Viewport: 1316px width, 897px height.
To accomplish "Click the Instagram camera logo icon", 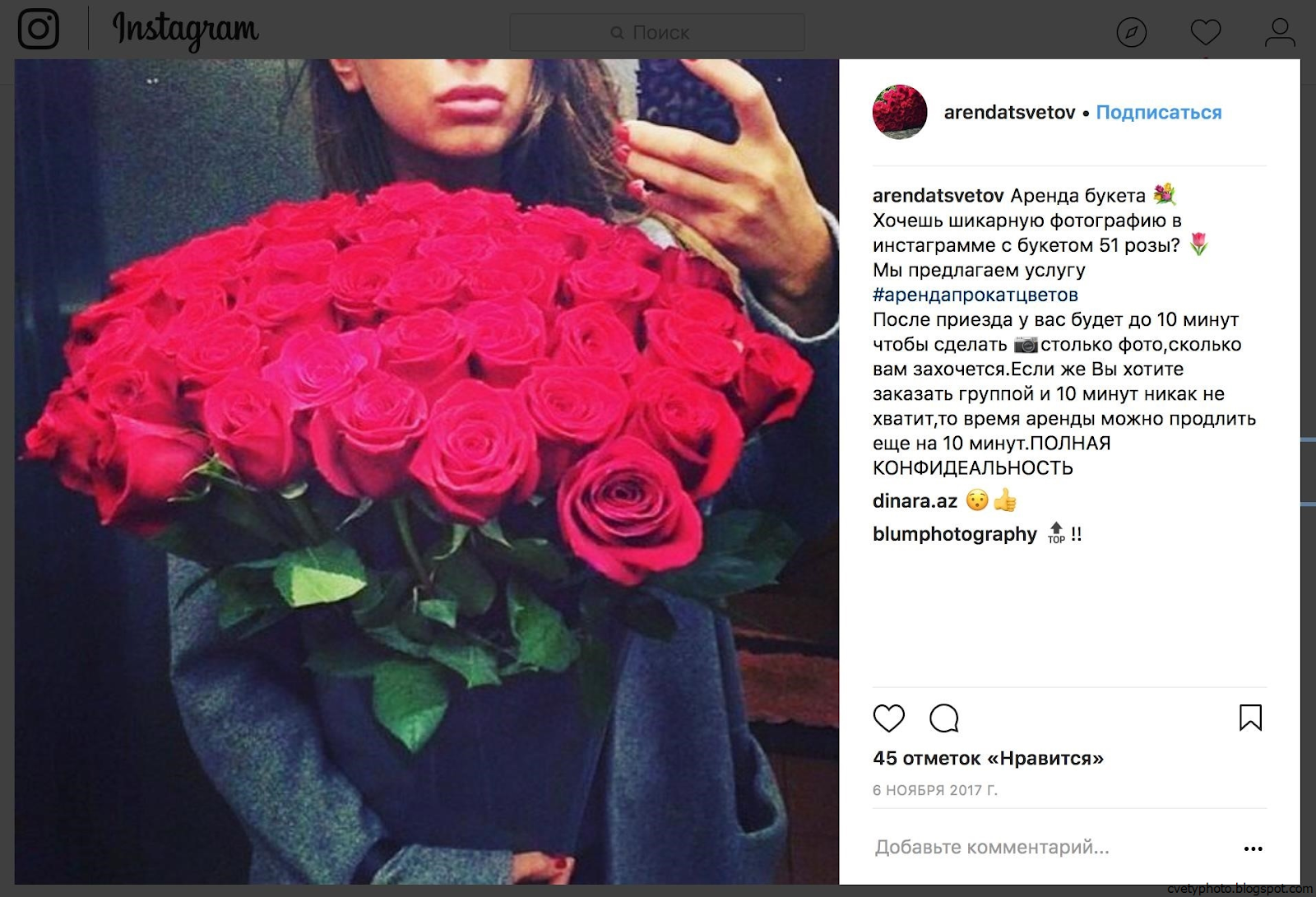I will tap(38, 29).
